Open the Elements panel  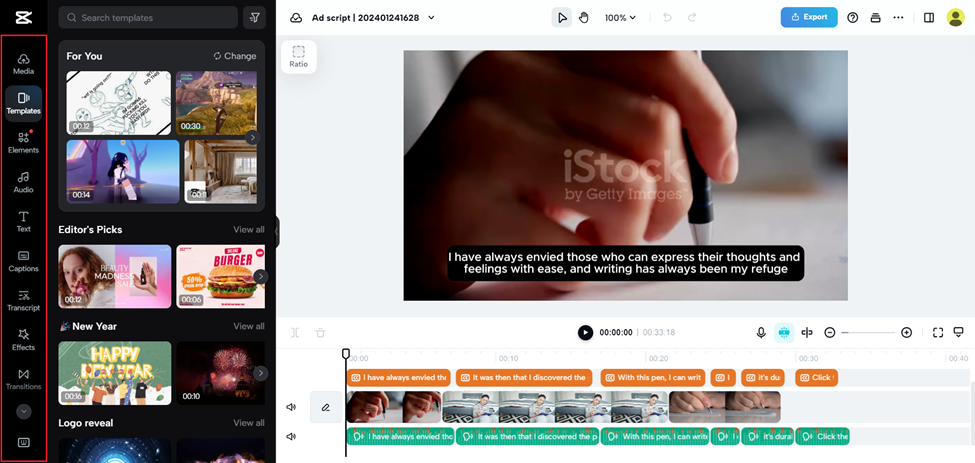click(x=23, y=142)
